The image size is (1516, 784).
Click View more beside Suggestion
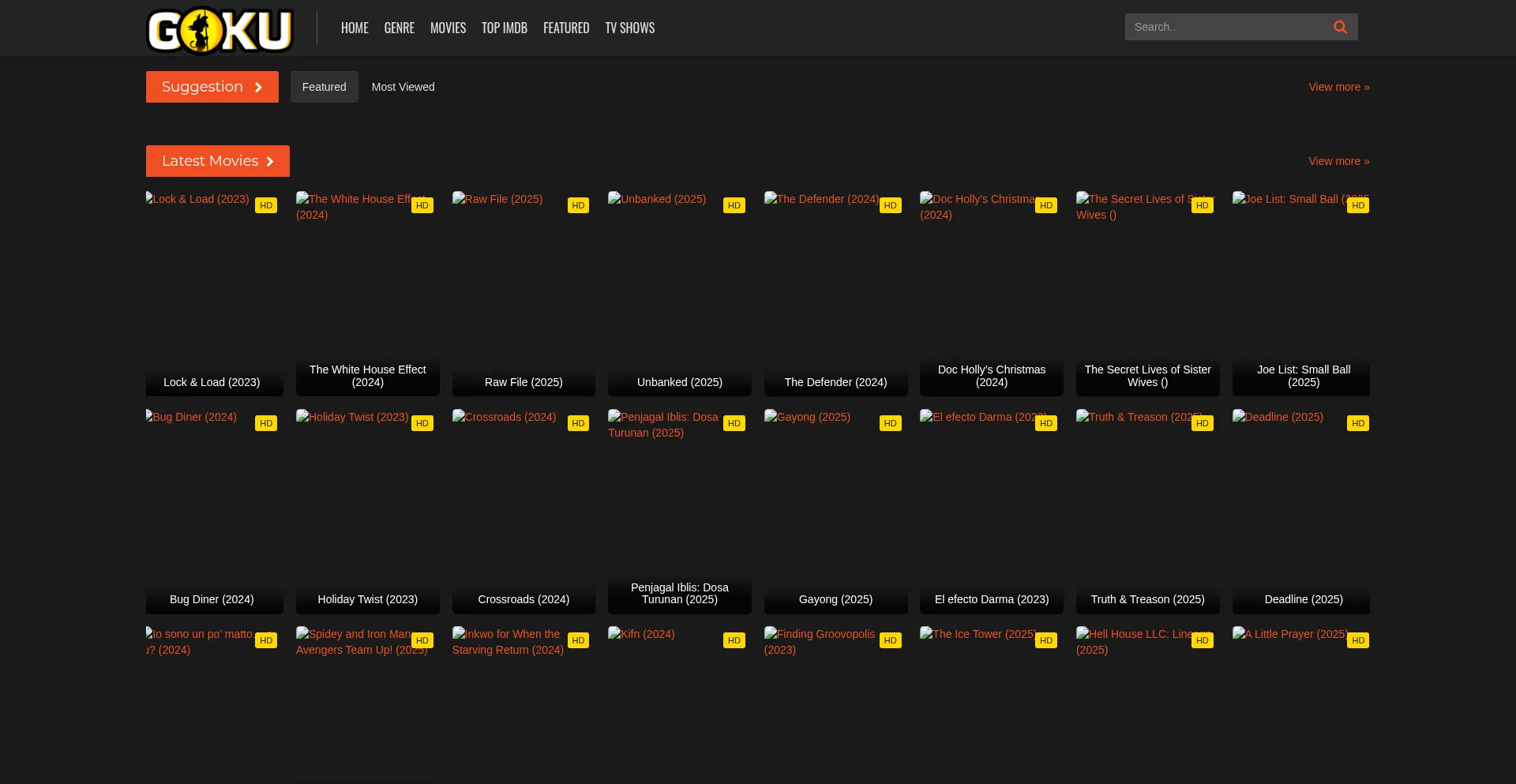[x=1338, y=87]
